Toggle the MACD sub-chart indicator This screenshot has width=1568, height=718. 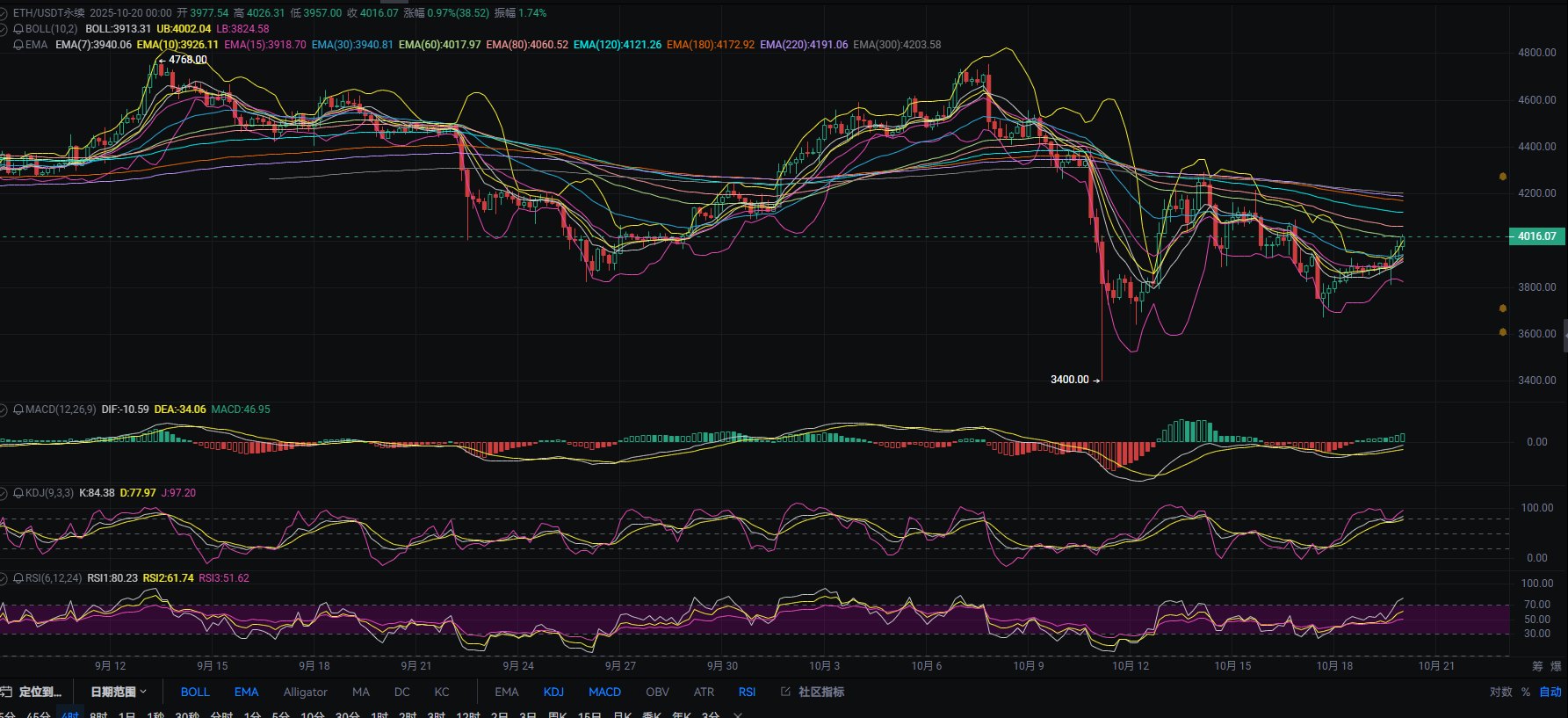604,692
